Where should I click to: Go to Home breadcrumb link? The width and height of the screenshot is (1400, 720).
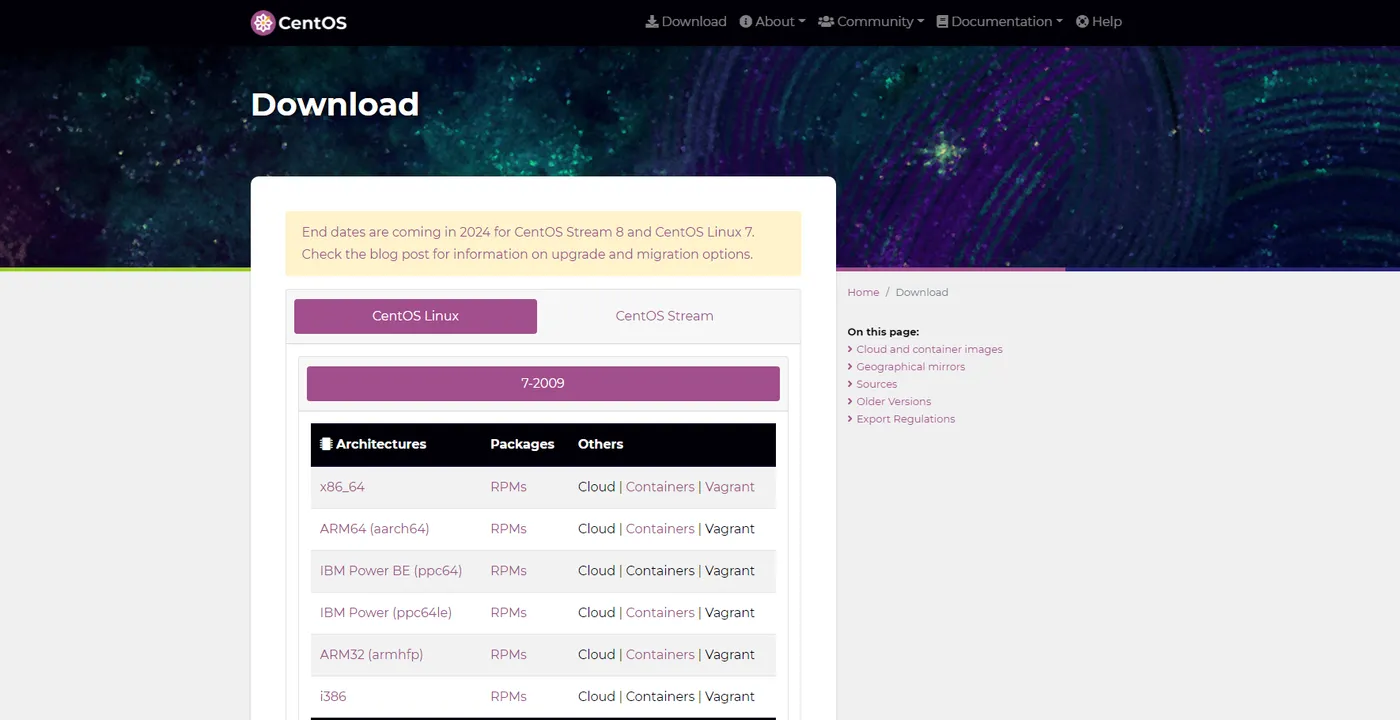click(x=863, y=293)
